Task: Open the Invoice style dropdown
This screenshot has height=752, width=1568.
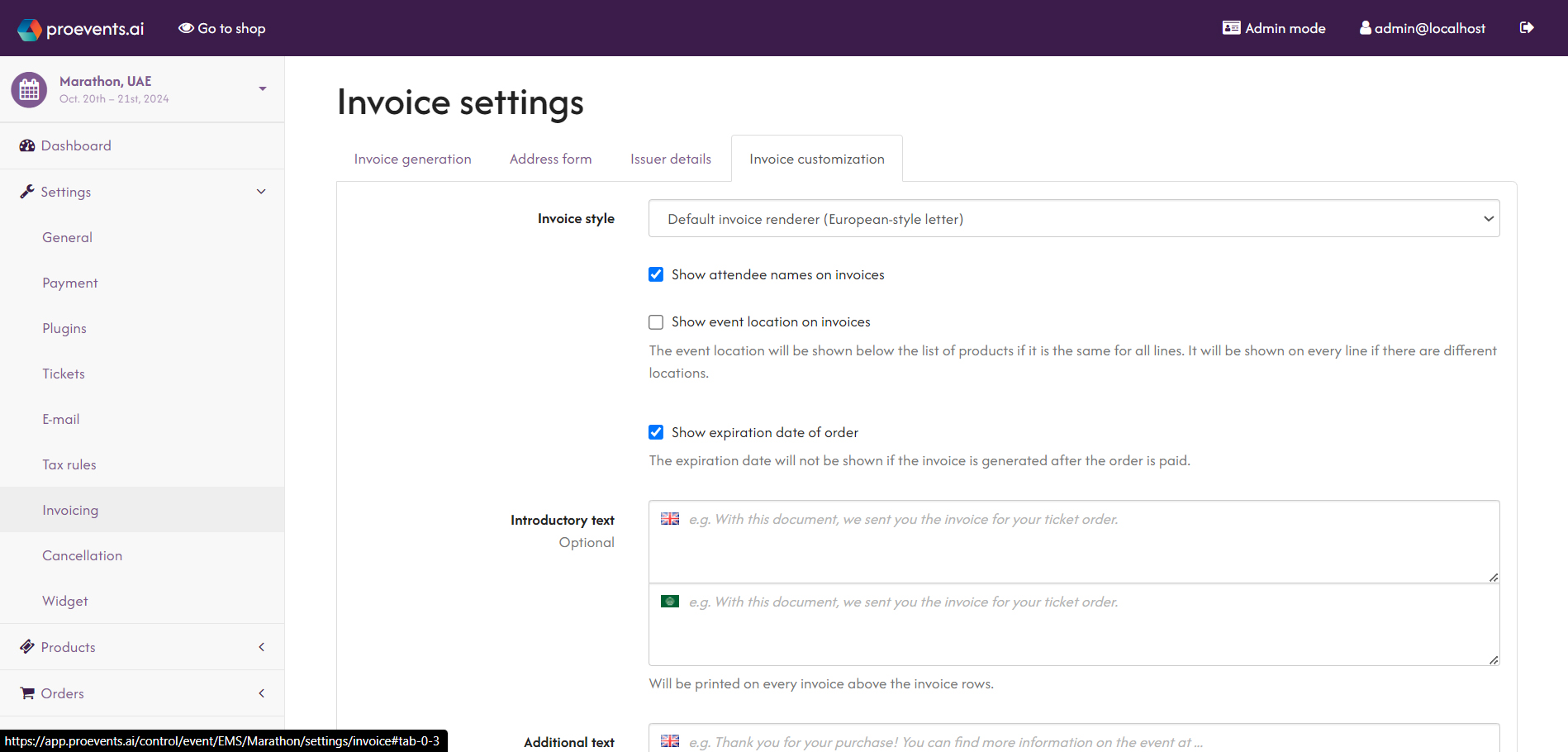Action: point(1073,218)
